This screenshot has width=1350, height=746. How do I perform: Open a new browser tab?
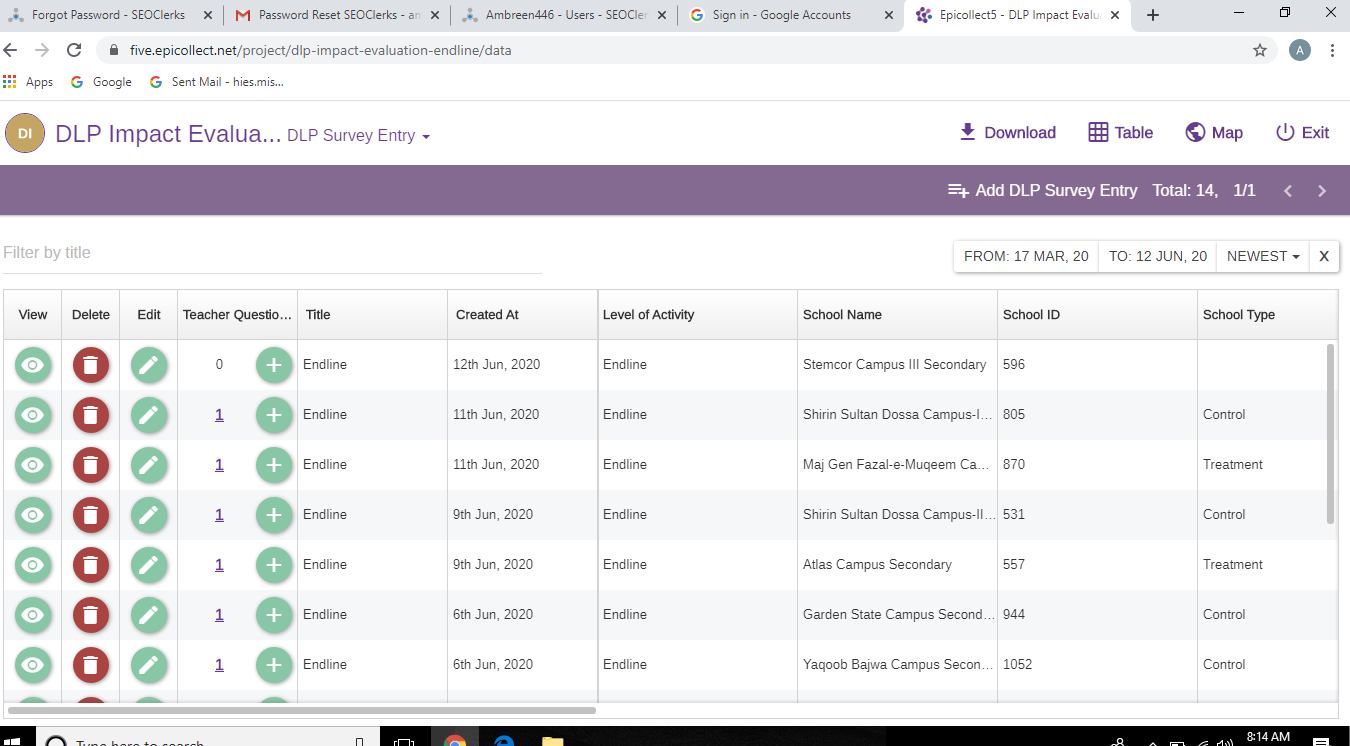click(x=1153, y=15)
